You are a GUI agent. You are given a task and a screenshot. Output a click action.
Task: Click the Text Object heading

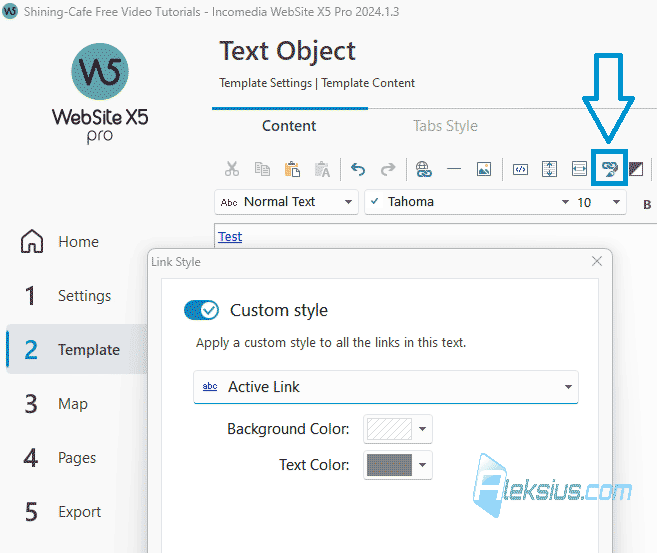pyautogui.click(x=287, y=51)
